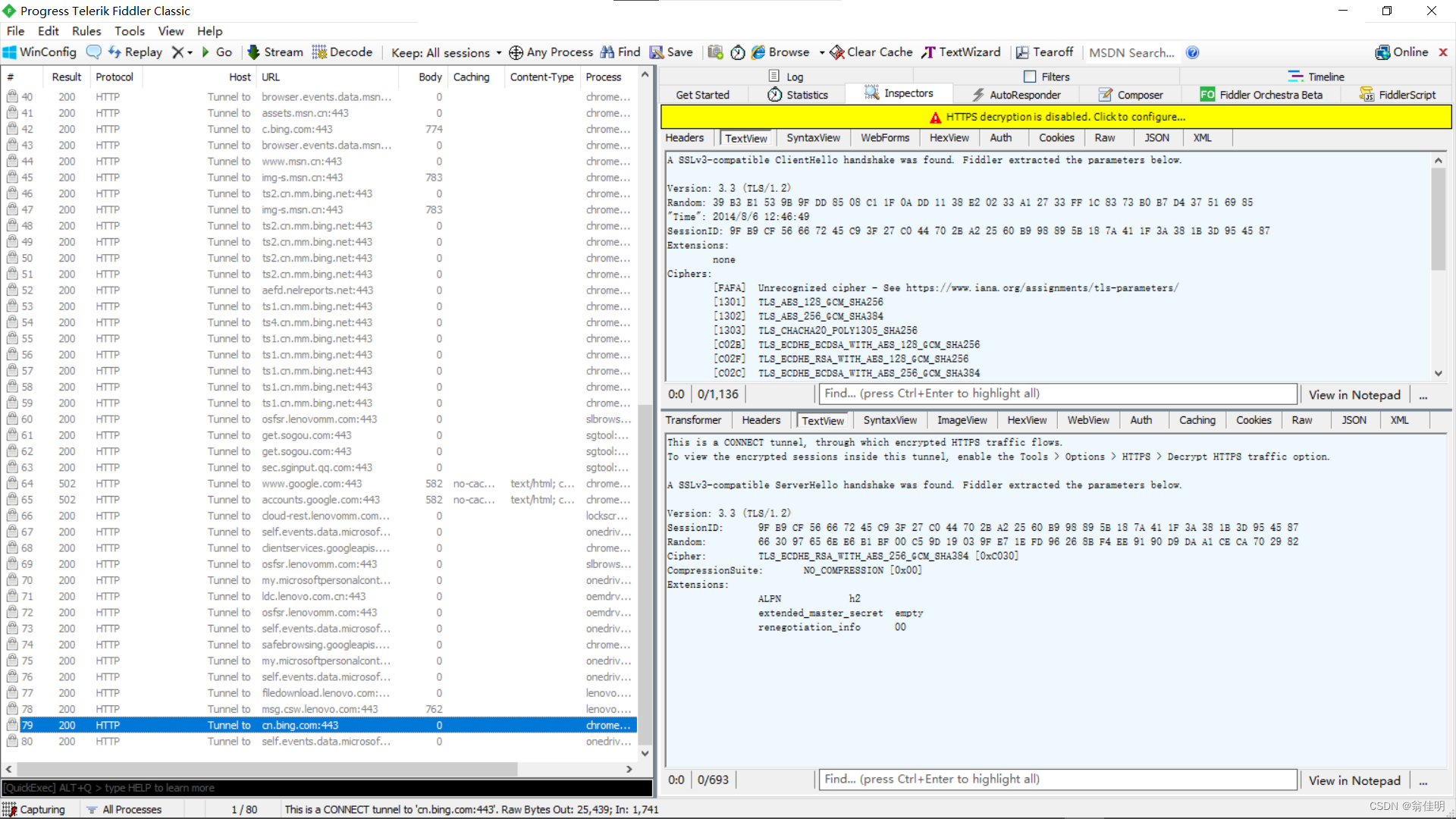Screen dimensions: 1456x819
Task: Open the TextWizard tool
Action: pos(962,52)
